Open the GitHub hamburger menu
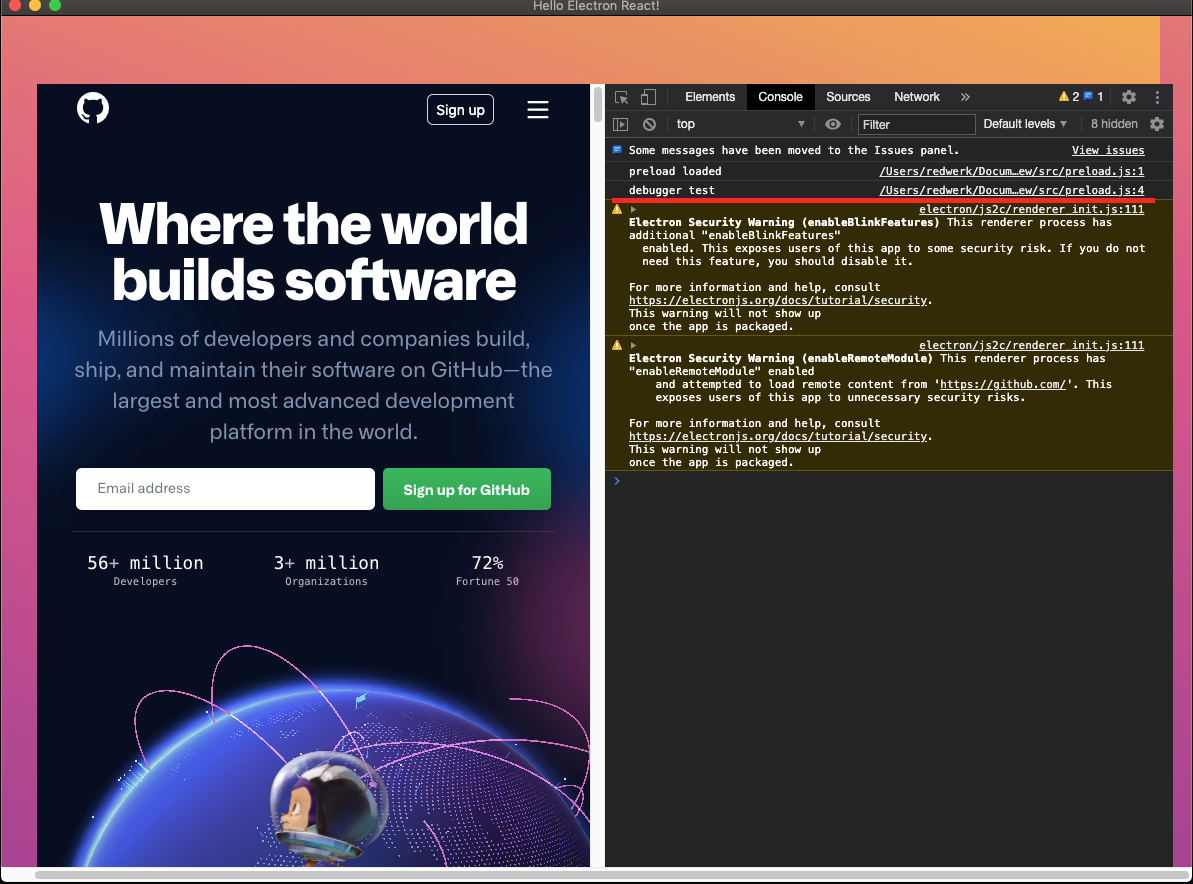Screen dimensions: 1193x884 click(538, 110)
